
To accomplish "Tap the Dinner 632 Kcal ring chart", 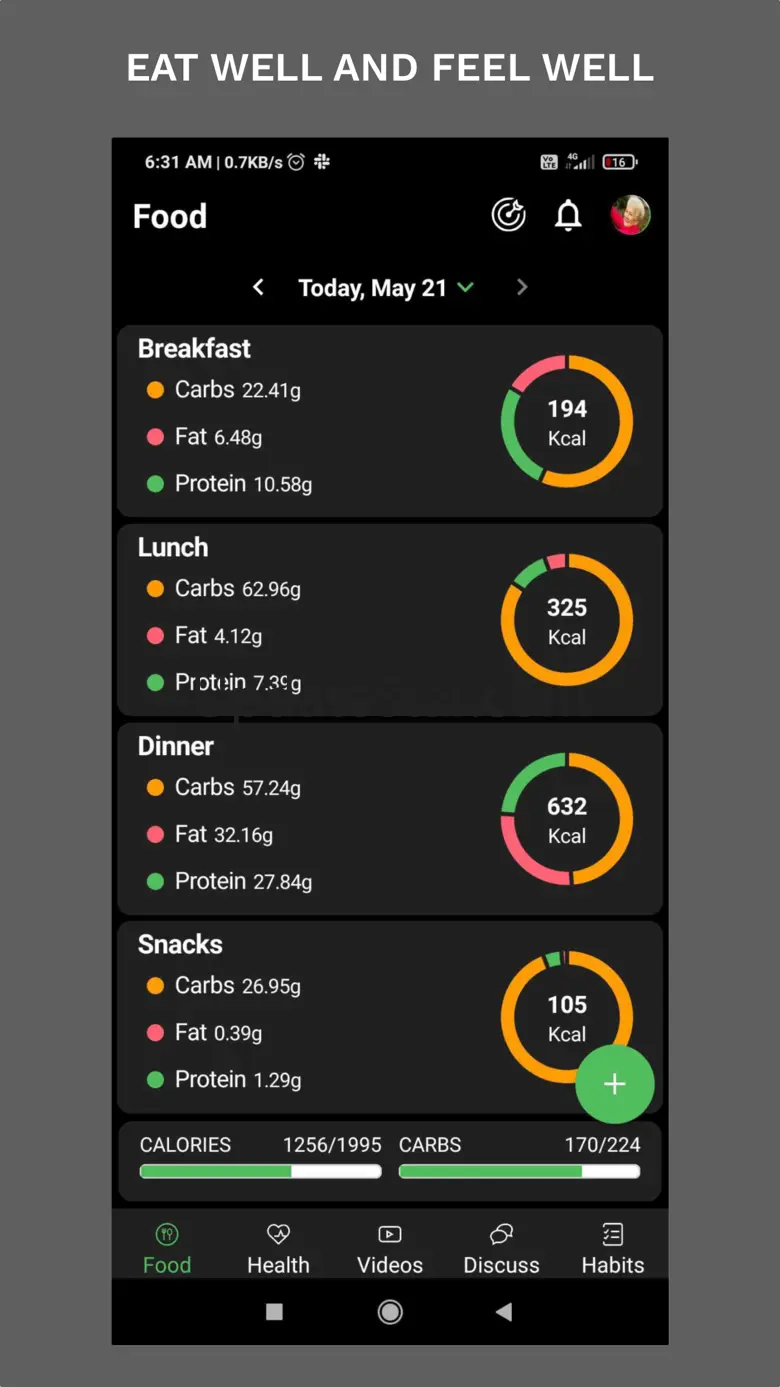I will click(x=567, y=819).
